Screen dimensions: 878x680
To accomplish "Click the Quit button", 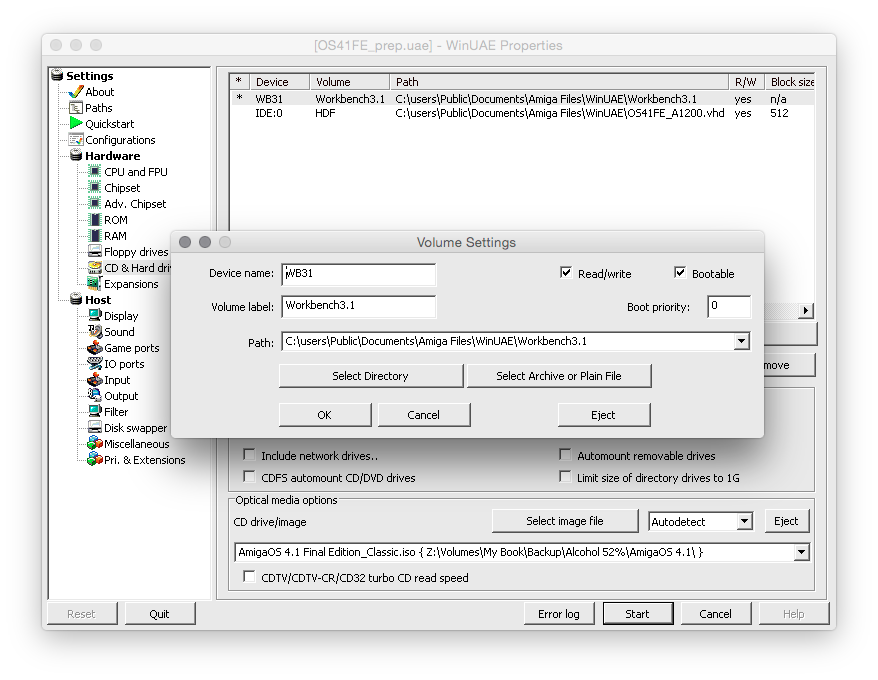I will [x=160, y=614].
